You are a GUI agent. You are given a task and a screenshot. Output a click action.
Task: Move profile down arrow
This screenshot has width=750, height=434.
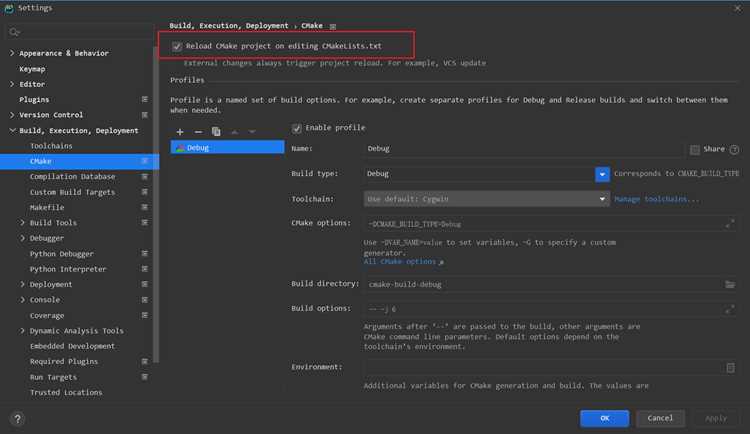point(252,132)
